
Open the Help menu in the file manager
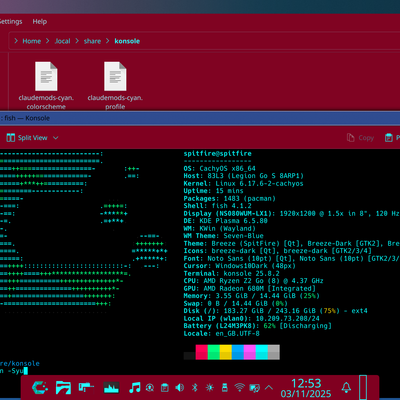coord(40,22)
